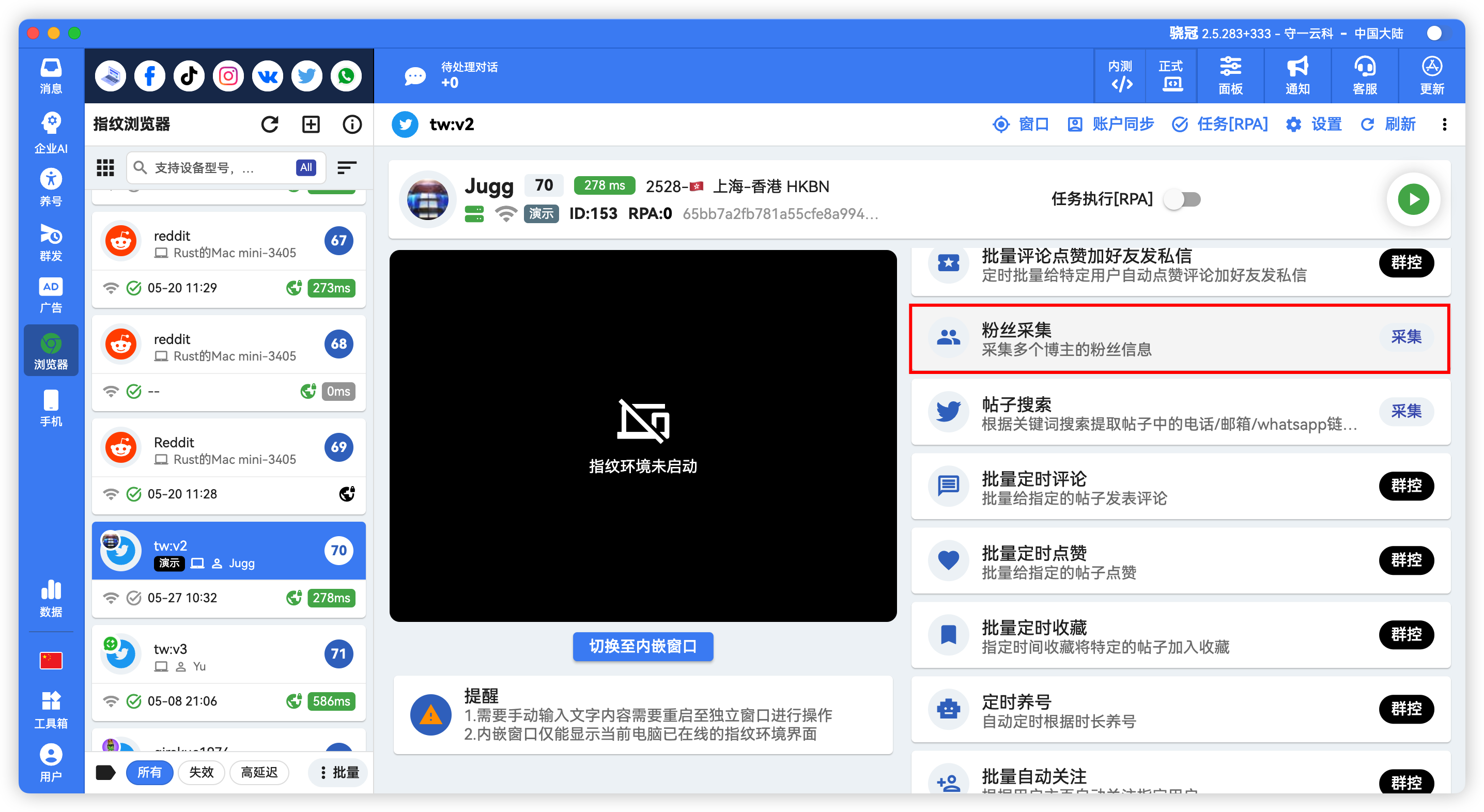Refresh the 指纹浏览器 list

coord(270,124)
